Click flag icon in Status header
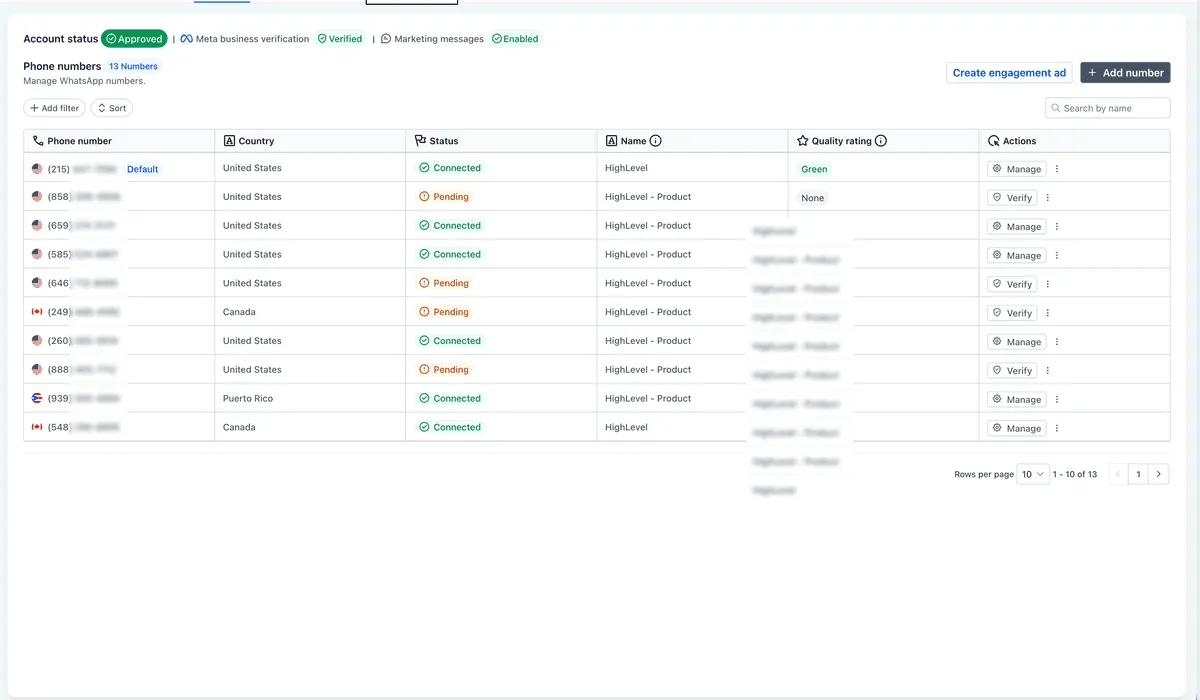 pyautogui.click(x=420, y=141)
